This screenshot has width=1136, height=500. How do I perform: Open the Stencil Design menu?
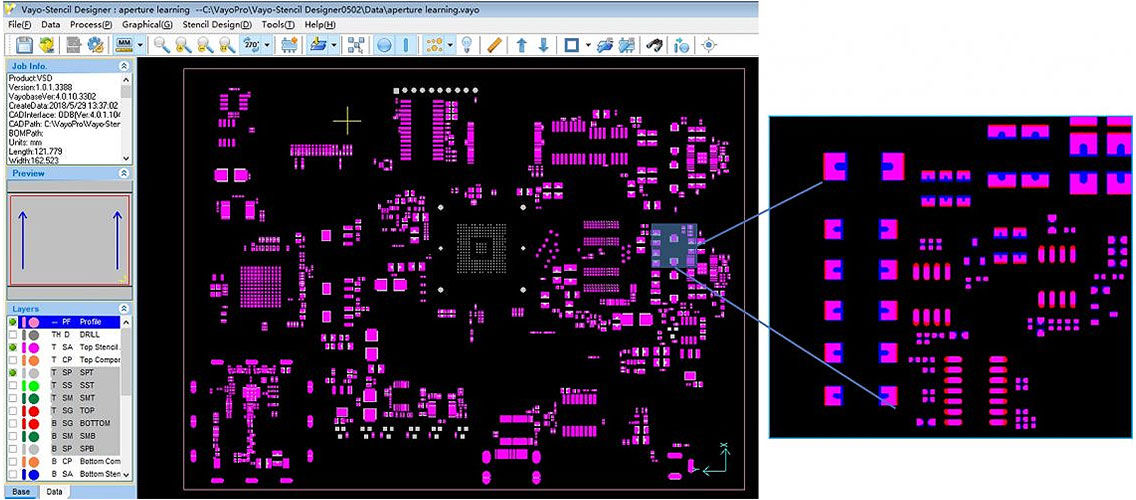[217, 23]
